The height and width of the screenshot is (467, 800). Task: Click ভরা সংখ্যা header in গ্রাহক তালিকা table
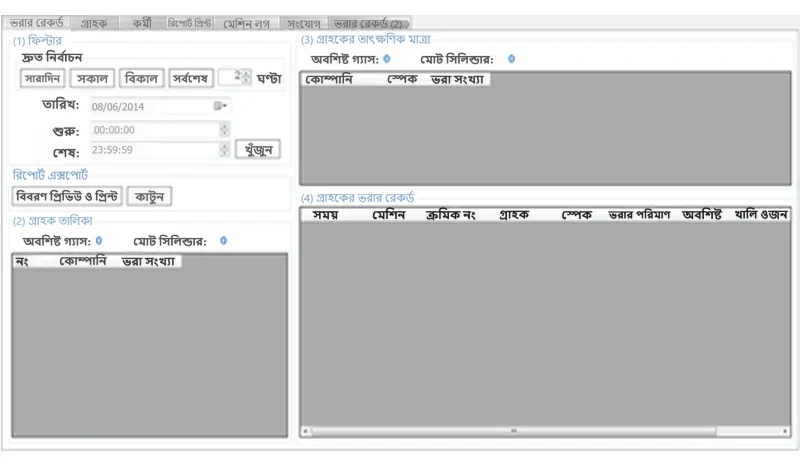148,262
